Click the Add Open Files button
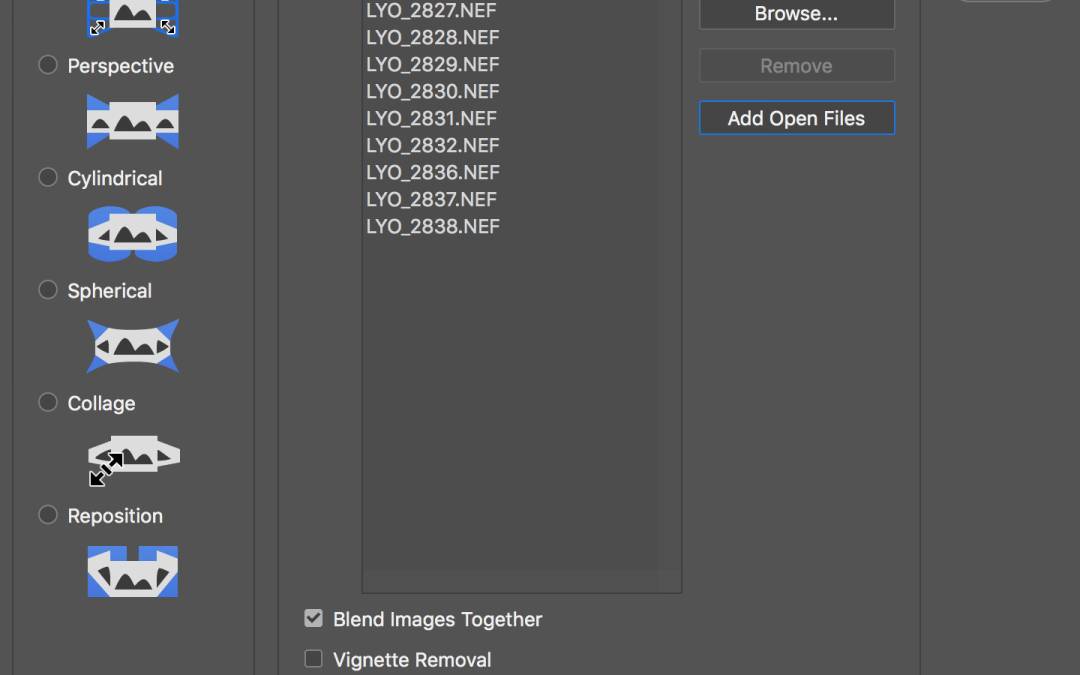Image resolution: width=1080 pixels, height=675 pixels. click(796, 118)
